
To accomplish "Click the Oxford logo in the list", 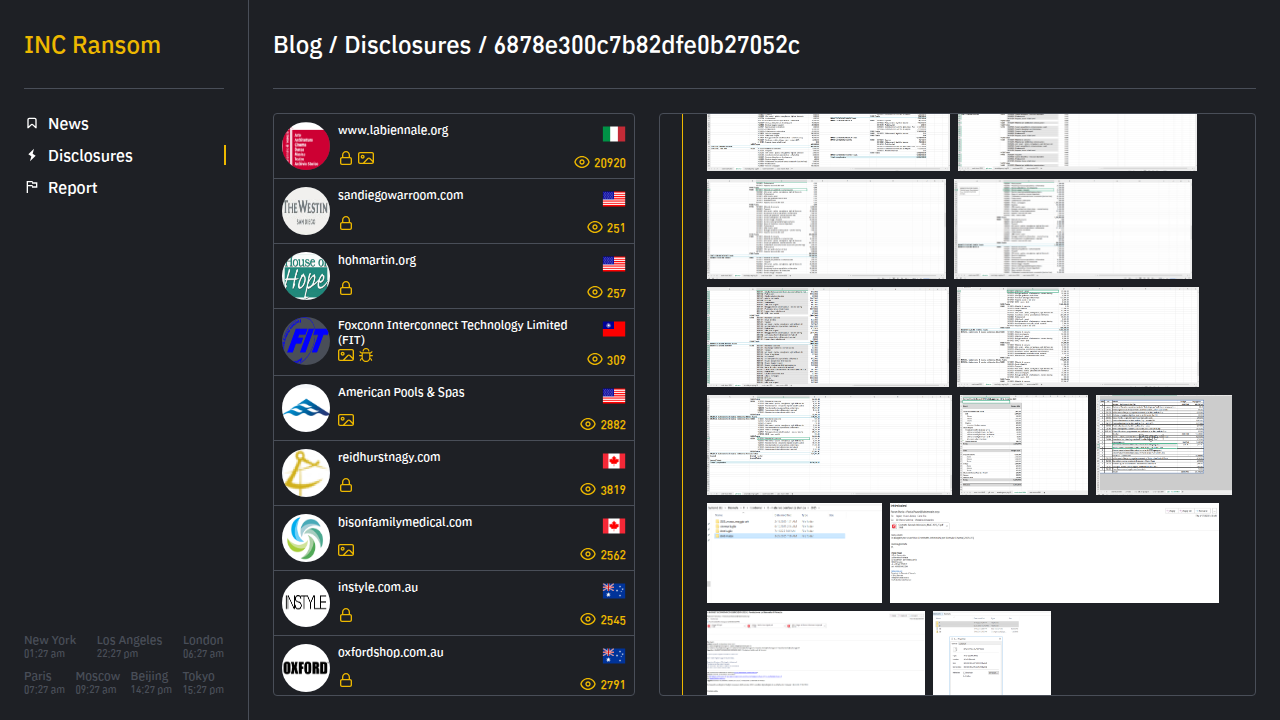I will (x=306, y=668).
